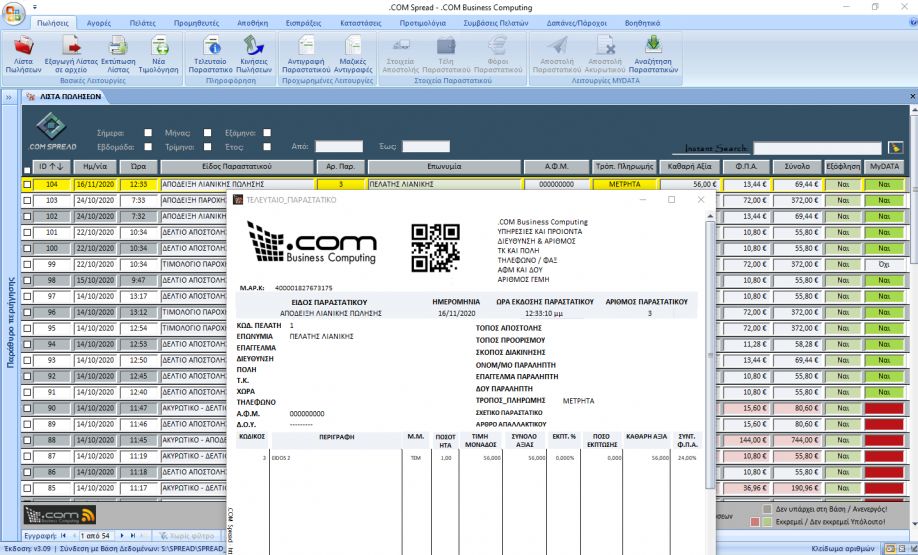Click the Έως date input field

426,146
